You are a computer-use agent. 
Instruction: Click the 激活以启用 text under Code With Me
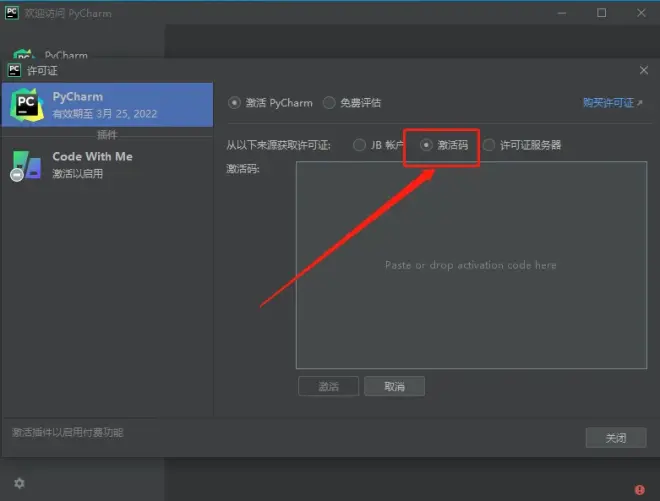pos(77,173)
